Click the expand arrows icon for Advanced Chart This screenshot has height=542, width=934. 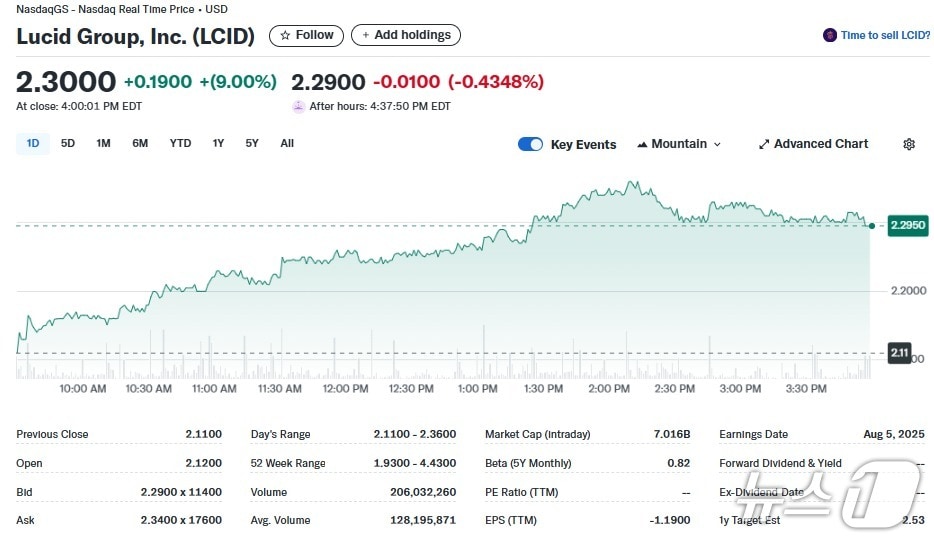(x=764, y=144)
